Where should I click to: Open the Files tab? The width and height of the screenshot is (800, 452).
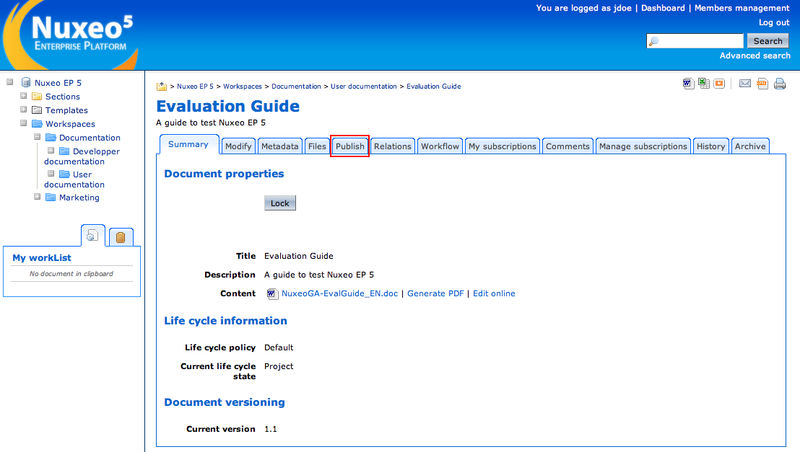317,146
